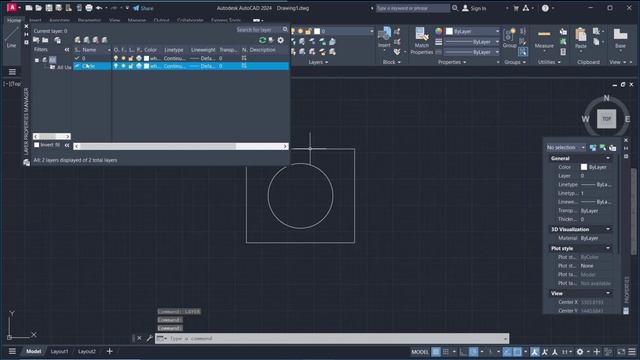
Task: Click the command line input field
Action: [333, 338]
